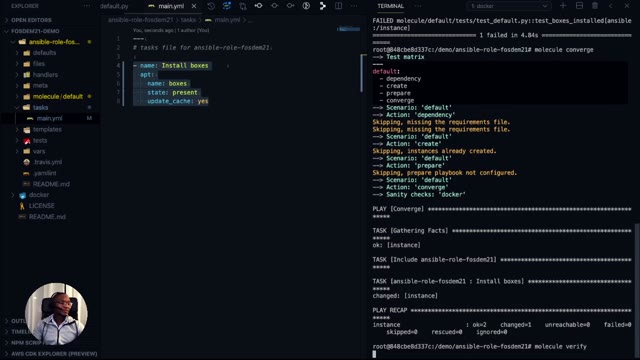
Task: Expand the vars folder
Action: (x=39, y=151)
